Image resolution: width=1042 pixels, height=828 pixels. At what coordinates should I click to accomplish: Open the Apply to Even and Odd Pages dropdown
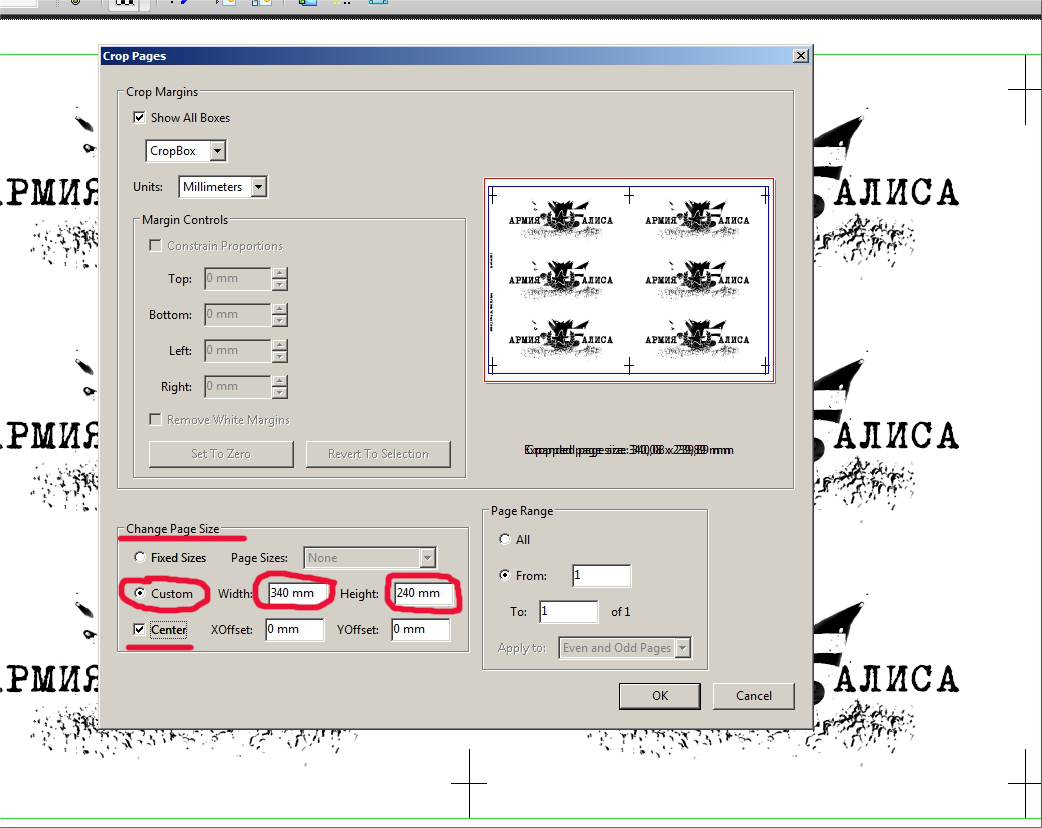point(625,648)
